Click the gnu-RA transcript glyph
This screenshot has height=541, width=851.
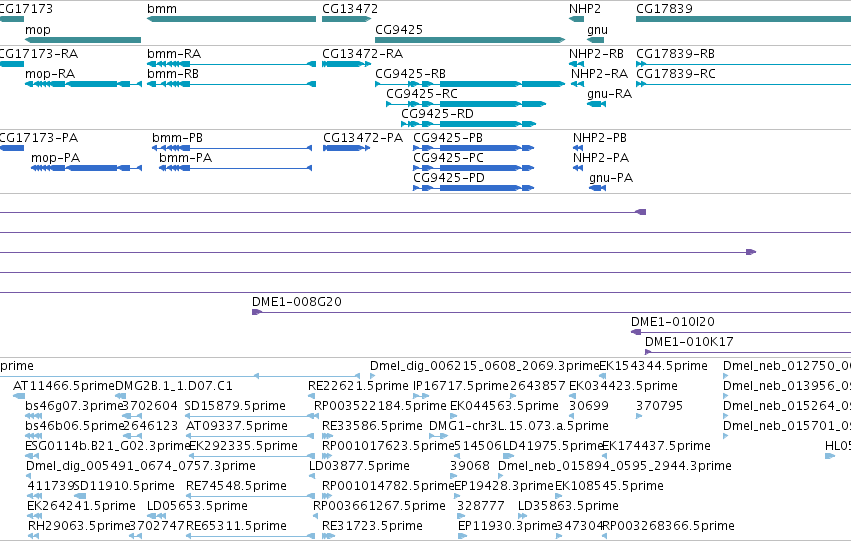596,104
